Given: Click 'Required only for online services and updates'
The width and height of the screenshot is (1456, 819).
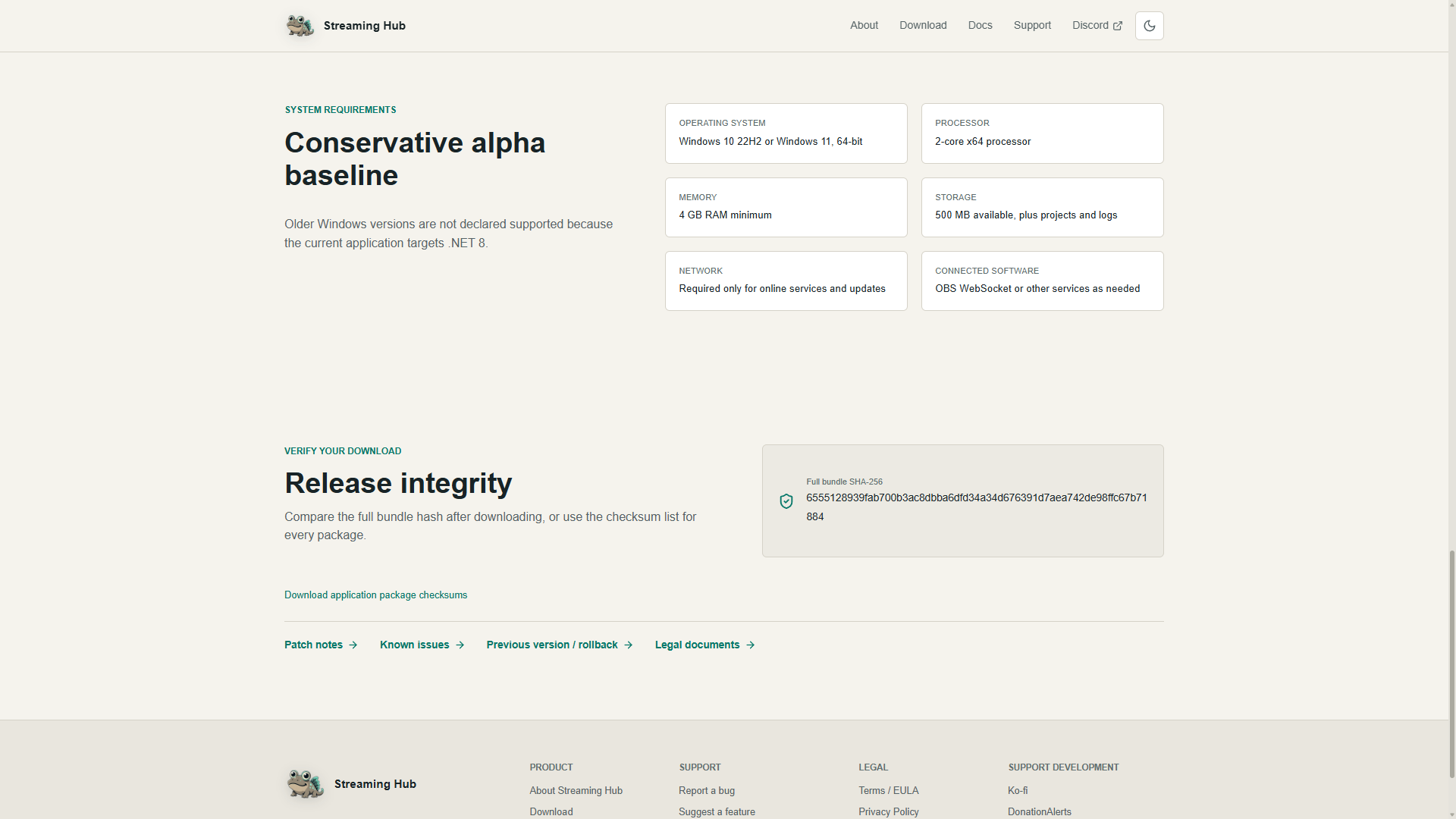Looking at the screenshot, I should tap(782, 289).
